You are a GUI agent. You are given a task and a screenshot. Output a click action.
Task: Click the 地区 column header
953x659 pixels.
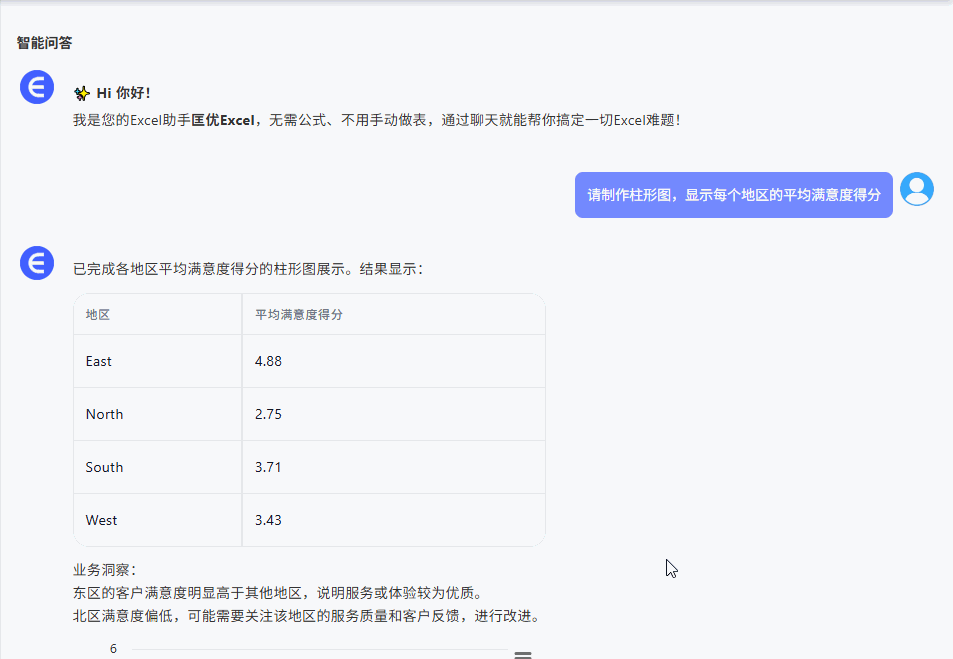point(158,314)
